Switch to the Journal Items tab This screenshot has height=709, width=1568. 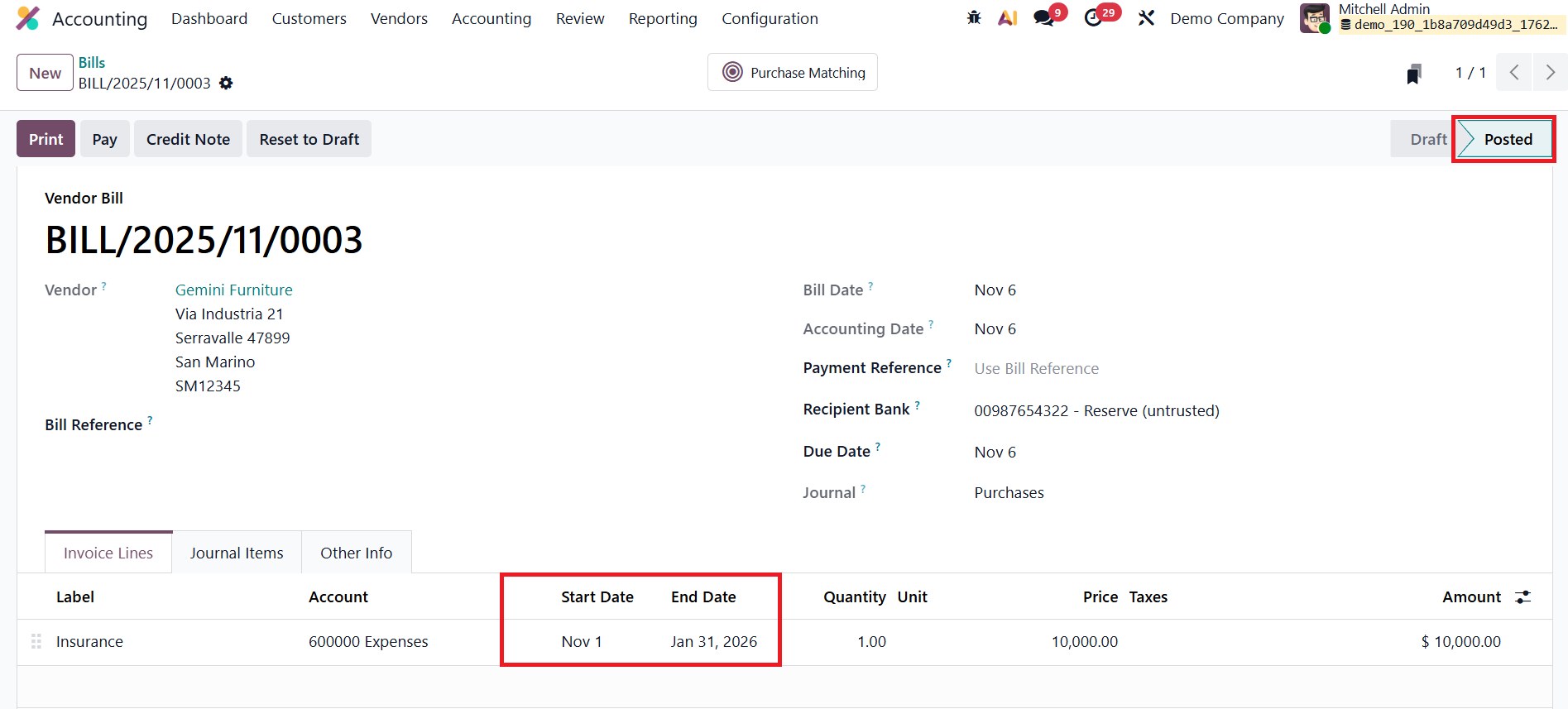(x=237, y=553)
